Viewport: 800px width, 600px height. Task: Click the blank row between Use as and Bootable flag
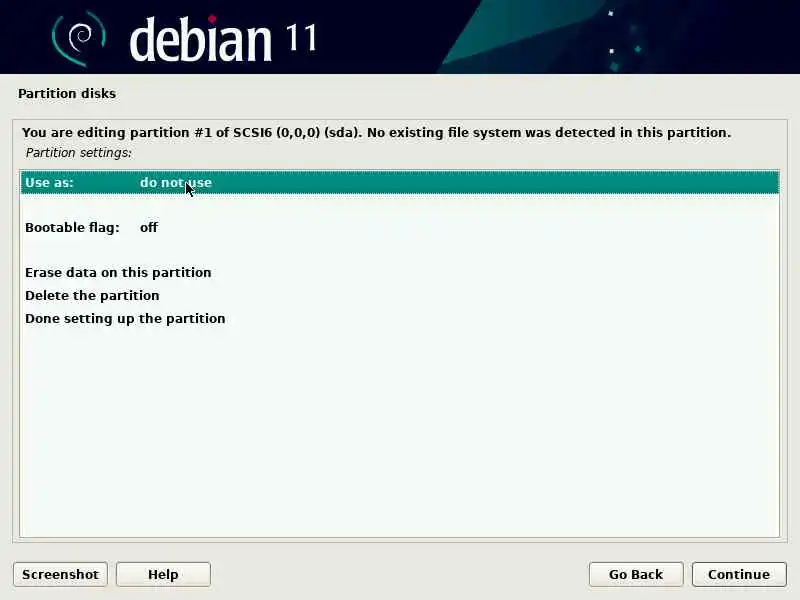pyautogui.click(x=399, y=205)
